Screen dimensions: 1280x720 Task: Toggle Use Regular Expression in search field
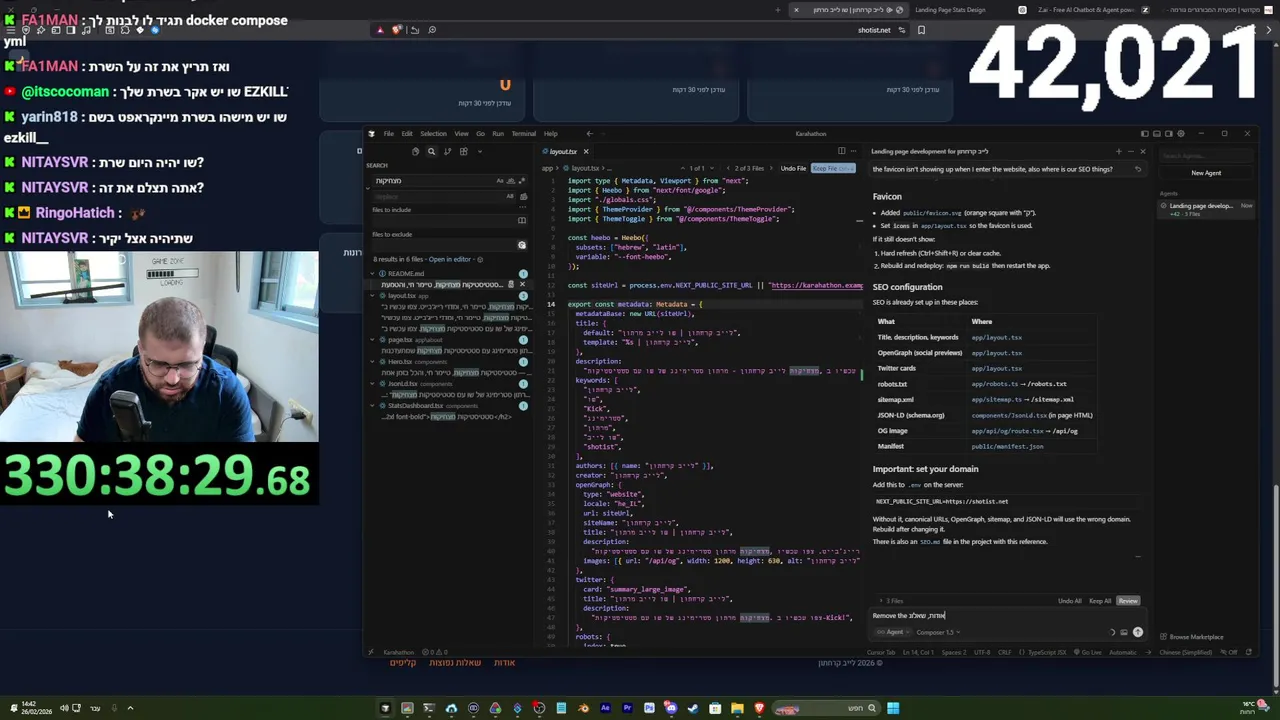click(522, 180)
